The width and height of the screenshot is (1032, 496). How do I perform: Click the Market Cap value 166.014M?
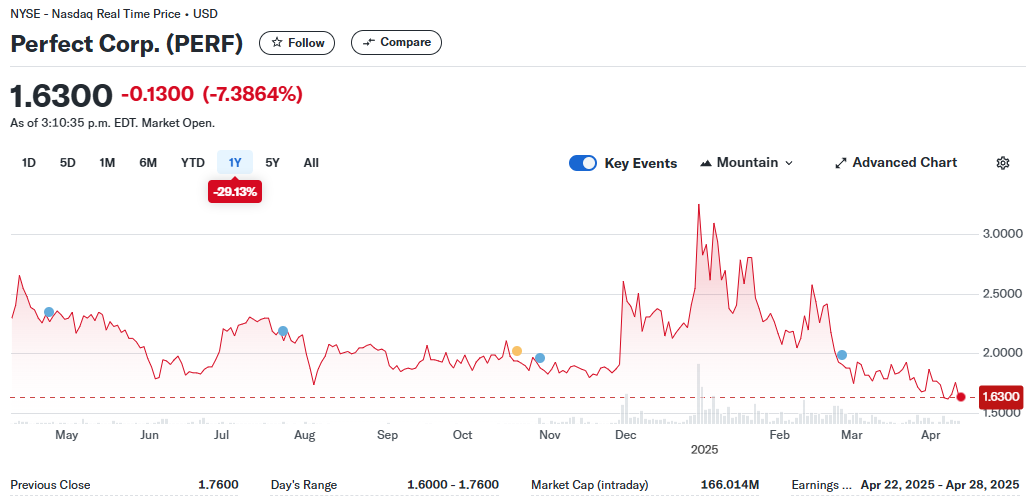pyautogui.click(x=731, y=485)
